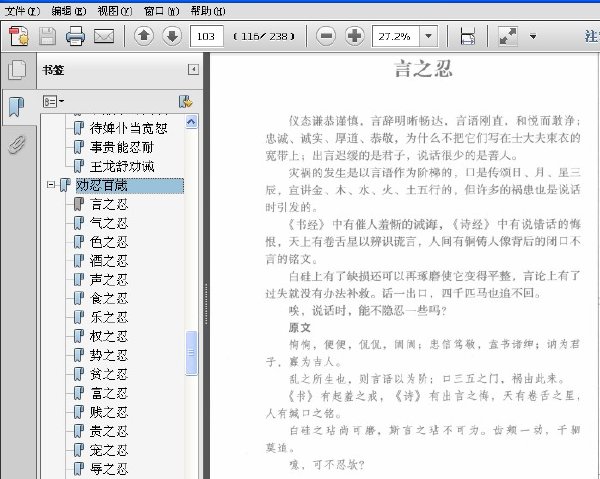Zoom in with the plus button
Viewport: 600px width, 479px height.
(x=355, y=36)
